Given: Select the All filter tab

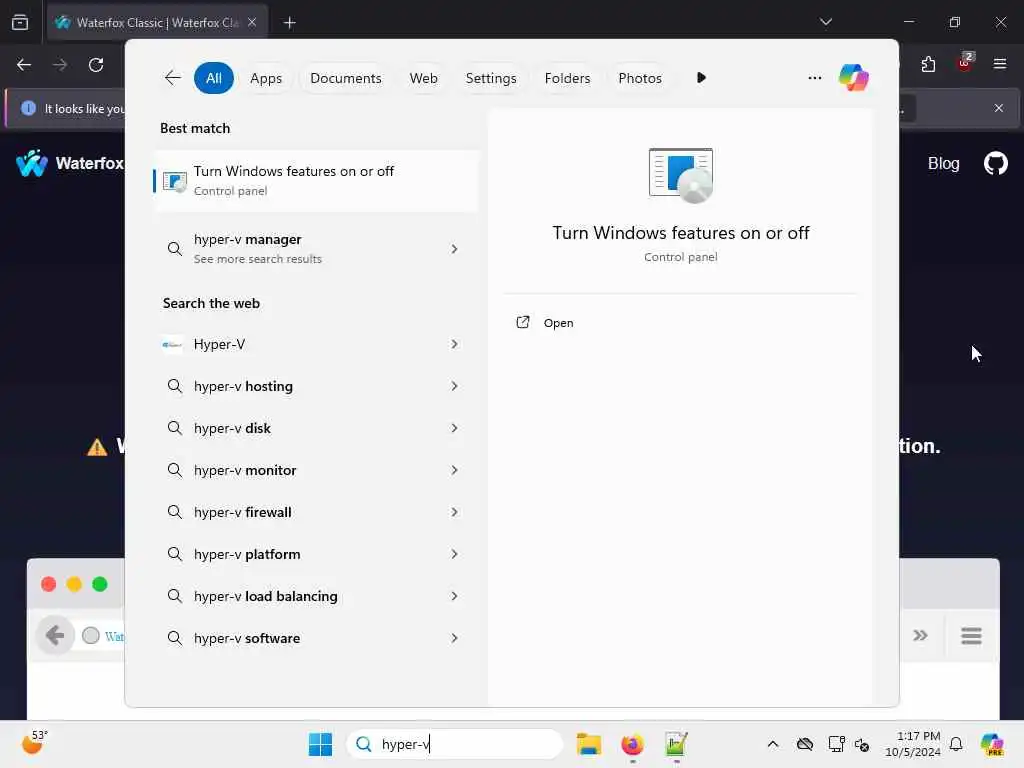Looking at the screenshot, I should 214,78.
